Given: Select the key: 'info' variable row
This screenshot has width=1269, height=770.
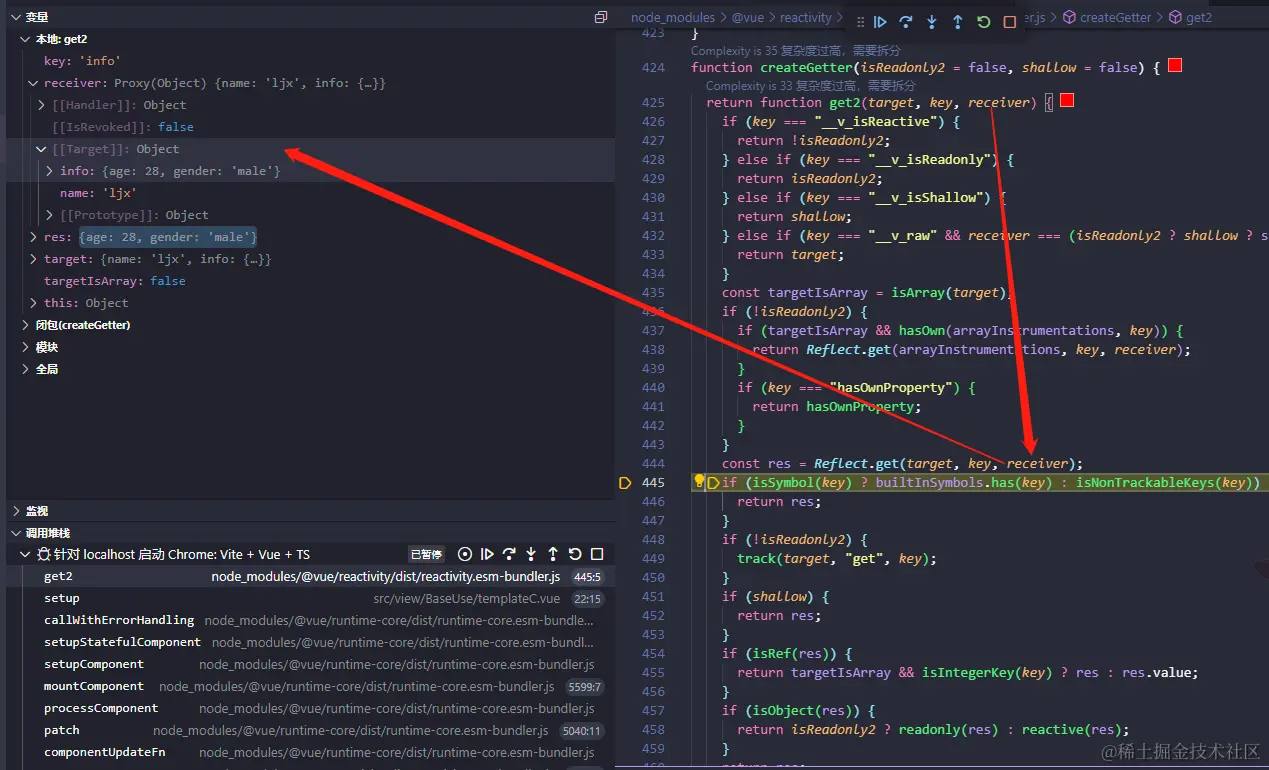Looking at the screenshot, I should (x=310, y=61).
